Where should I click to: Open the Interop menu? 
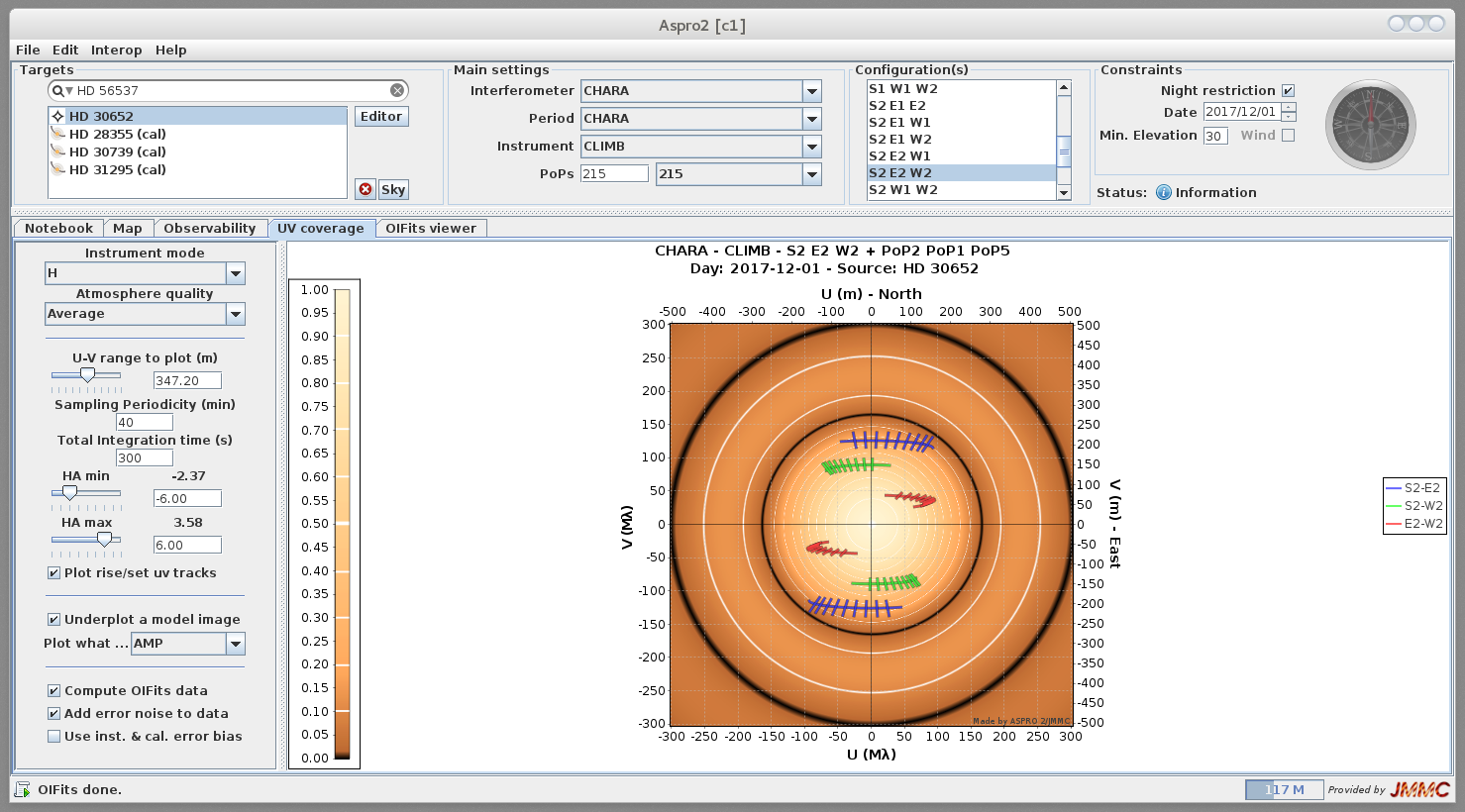(x=116, y=50)
